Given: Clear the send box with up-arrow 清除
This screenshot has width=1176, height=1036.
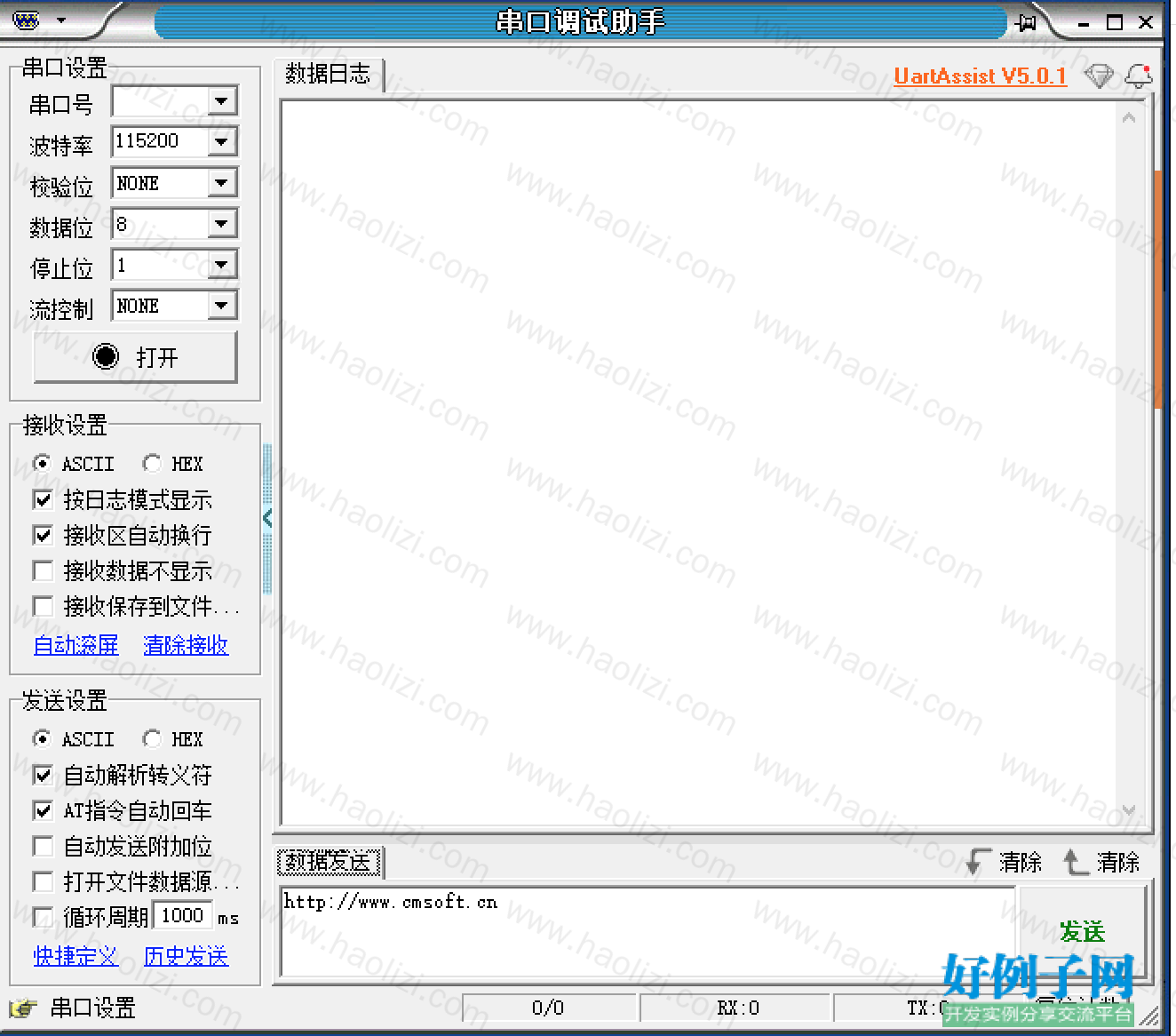Looking at the screenshot, I should 1101,862.
